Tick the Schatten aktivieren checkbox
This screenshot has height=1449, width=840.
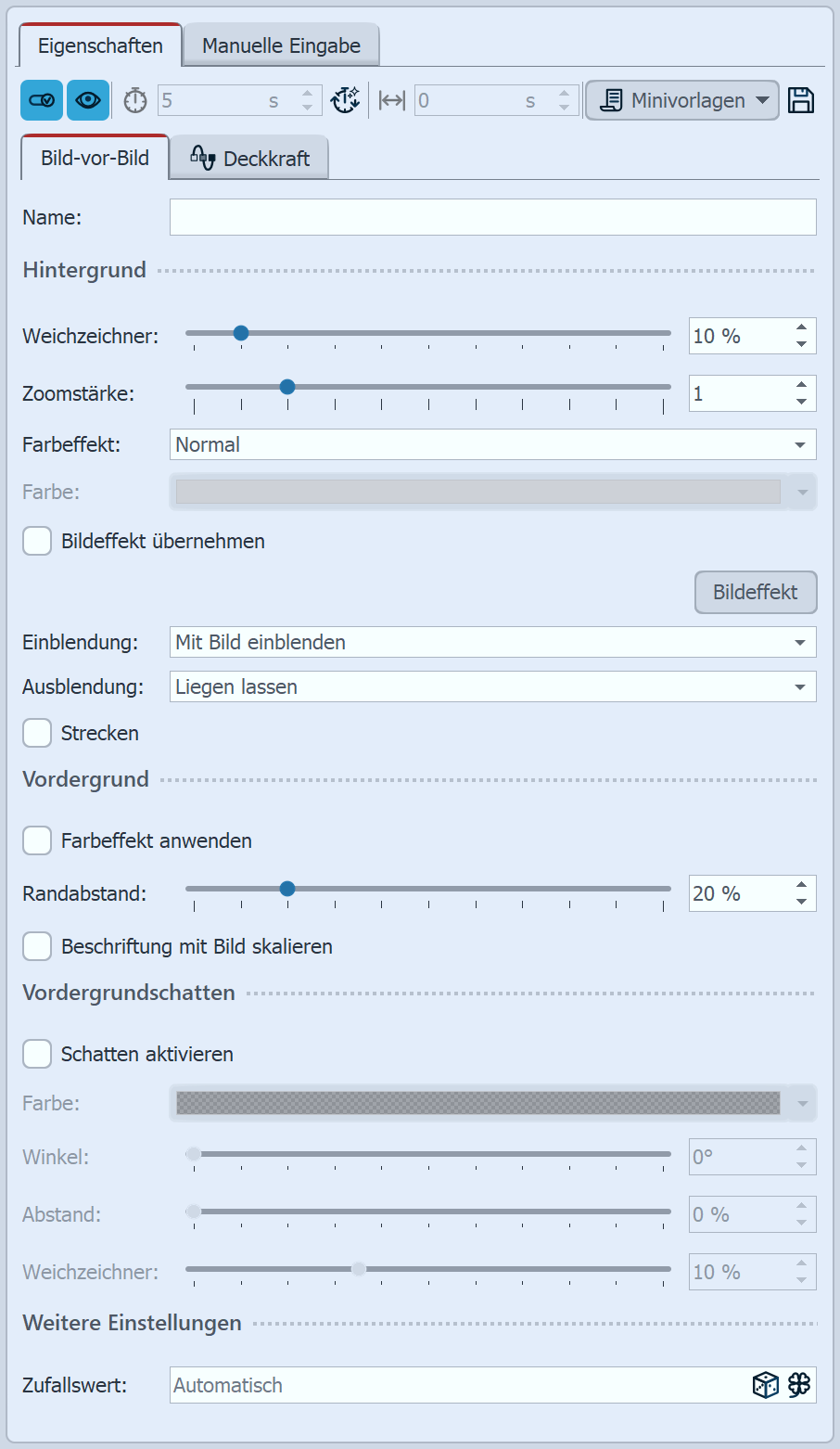(37, 1054)
